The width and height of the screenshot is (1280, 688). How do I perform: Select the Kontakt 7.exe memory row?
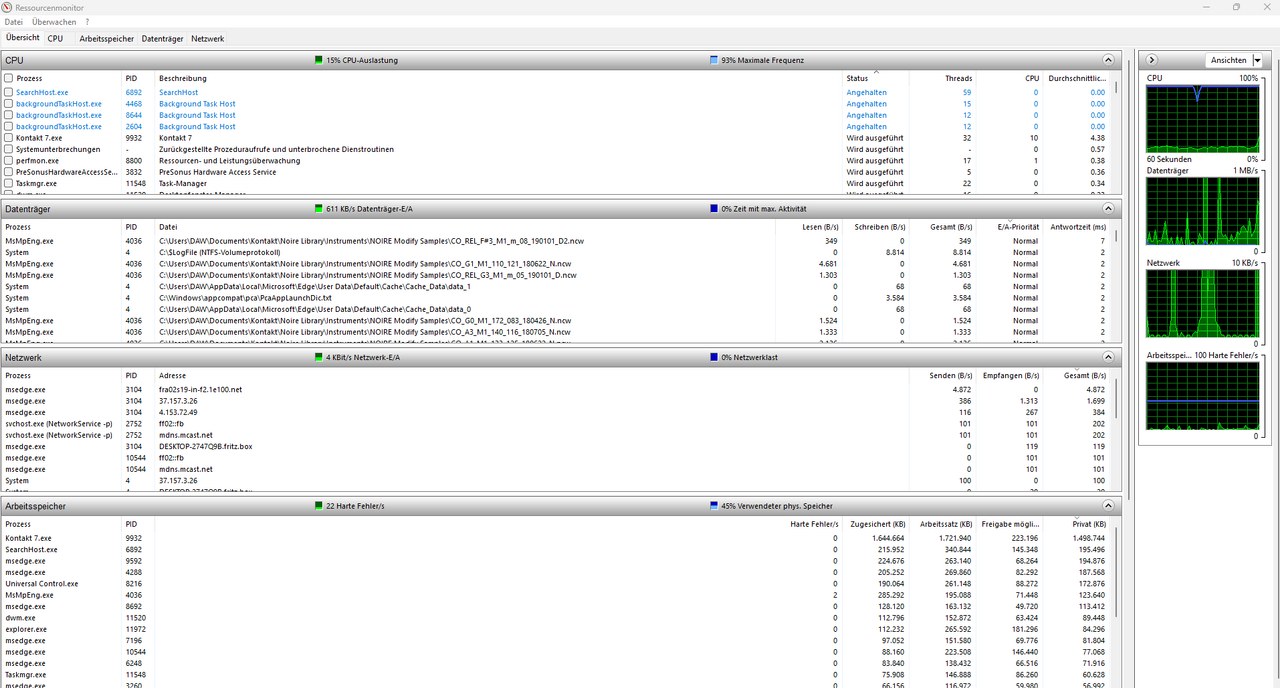tap(557, 538)
